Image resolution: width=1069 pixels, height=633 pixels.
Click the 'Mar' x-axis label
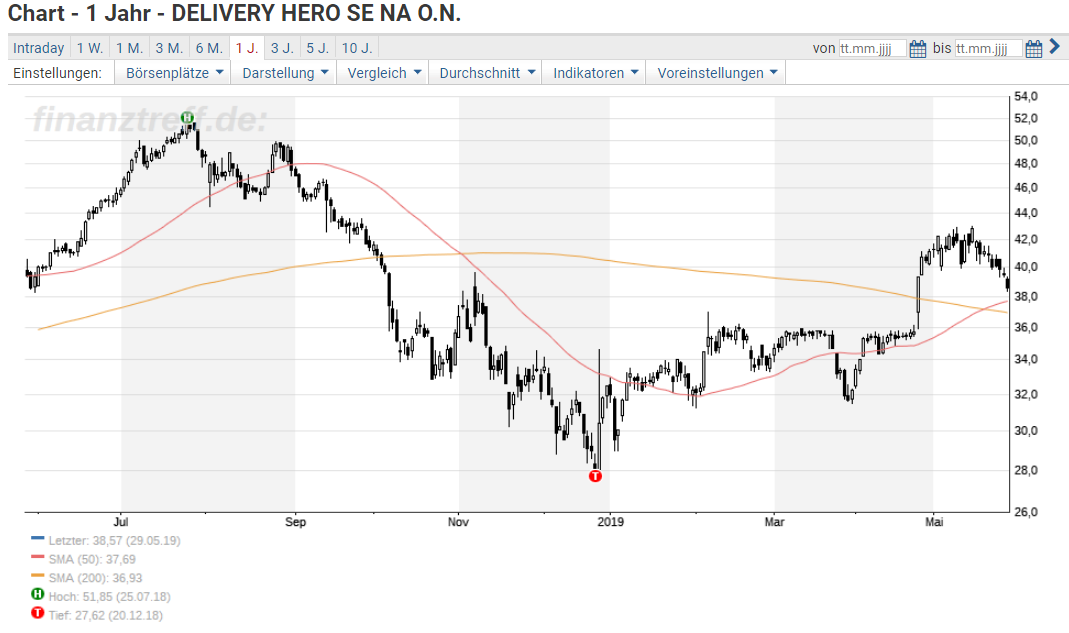(774, 522)
